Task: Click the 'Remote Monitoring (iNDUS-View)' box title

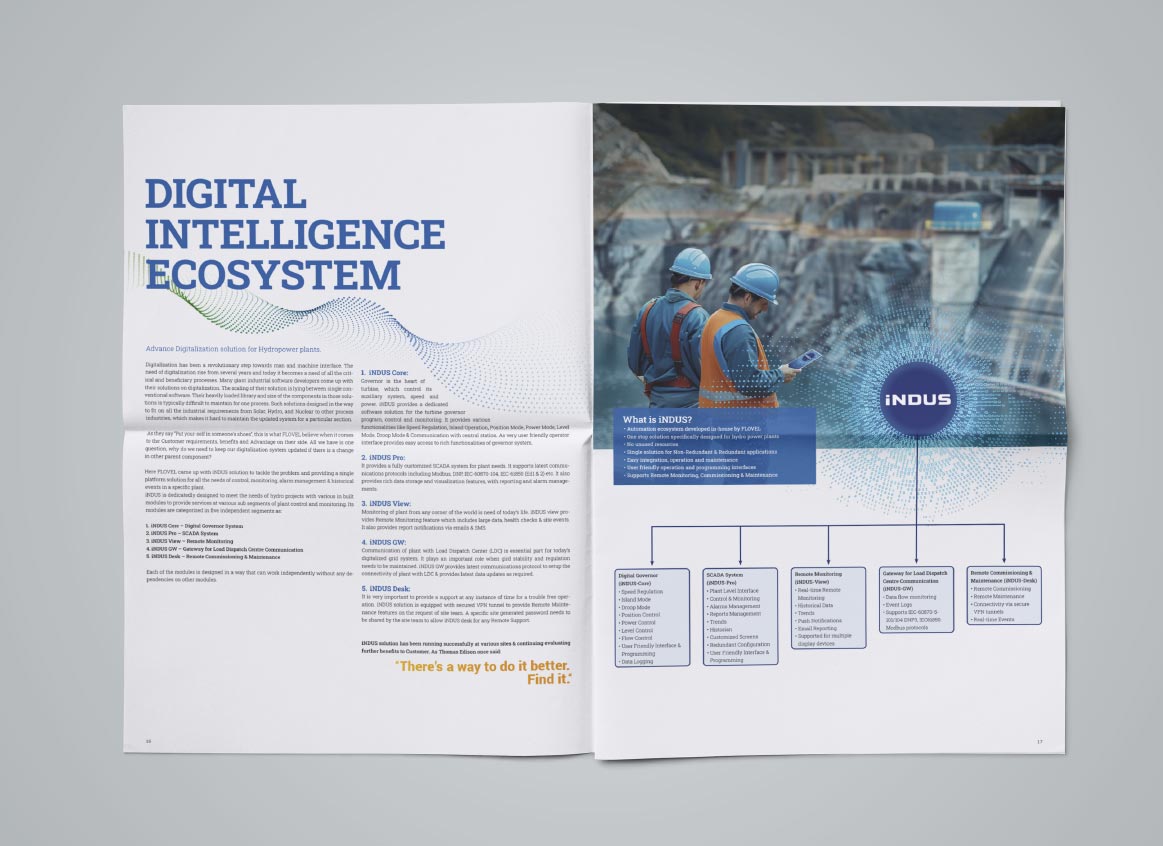Action: pyautogui.click(x=817, y=578)
